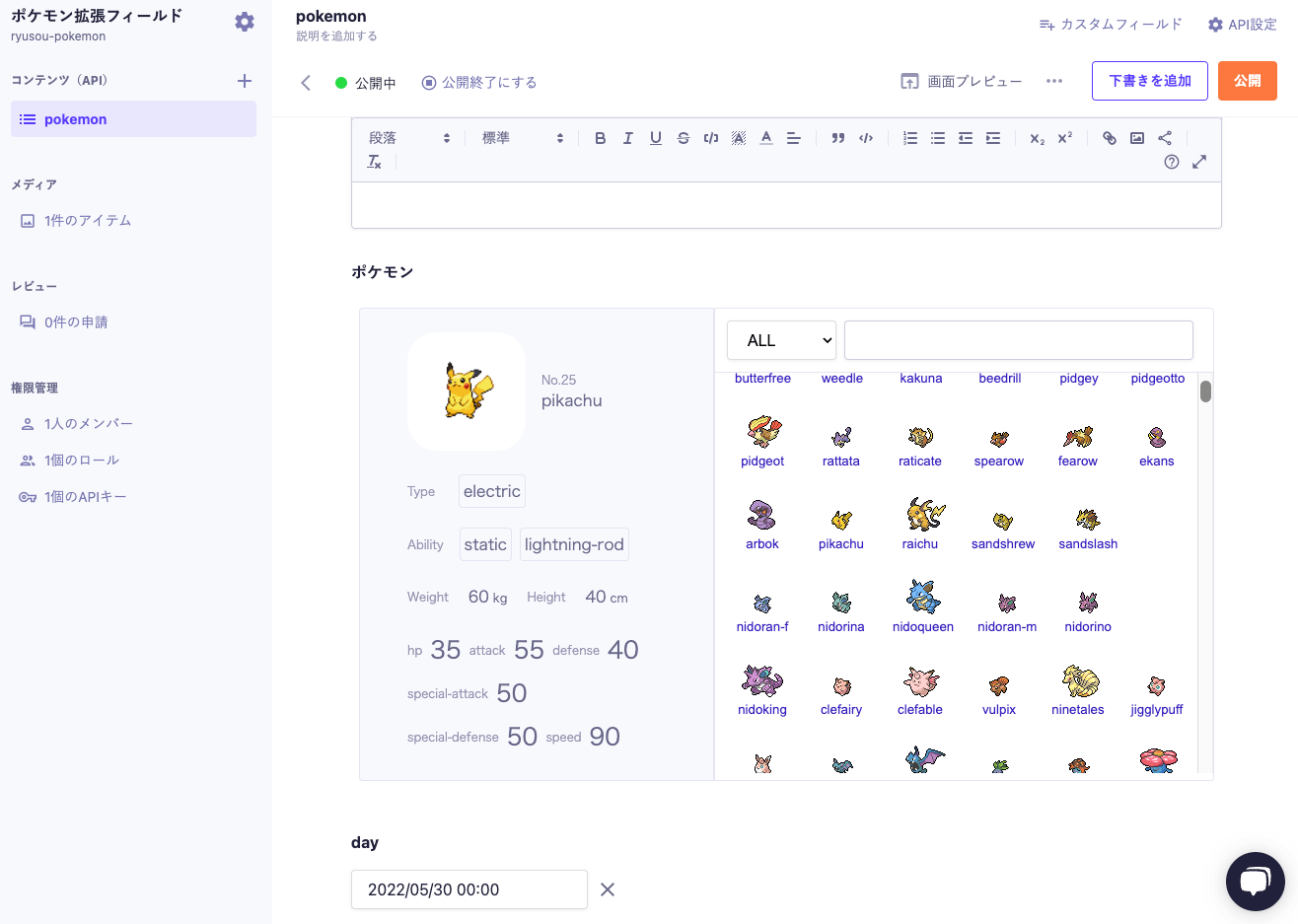The width and height of the screenshot is (1298, 924).
Task: Open editor help icon
Action: (1171, 162)
